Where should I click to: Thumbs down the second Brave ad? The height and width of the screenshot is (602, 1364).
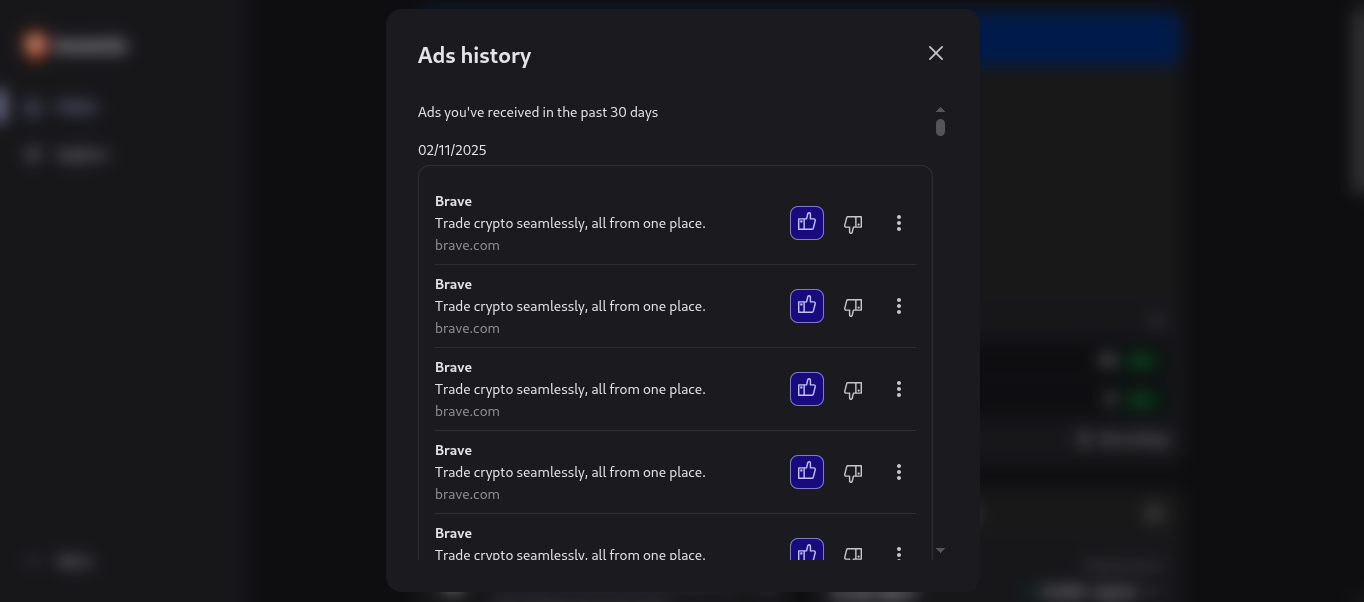click(853, 307)
